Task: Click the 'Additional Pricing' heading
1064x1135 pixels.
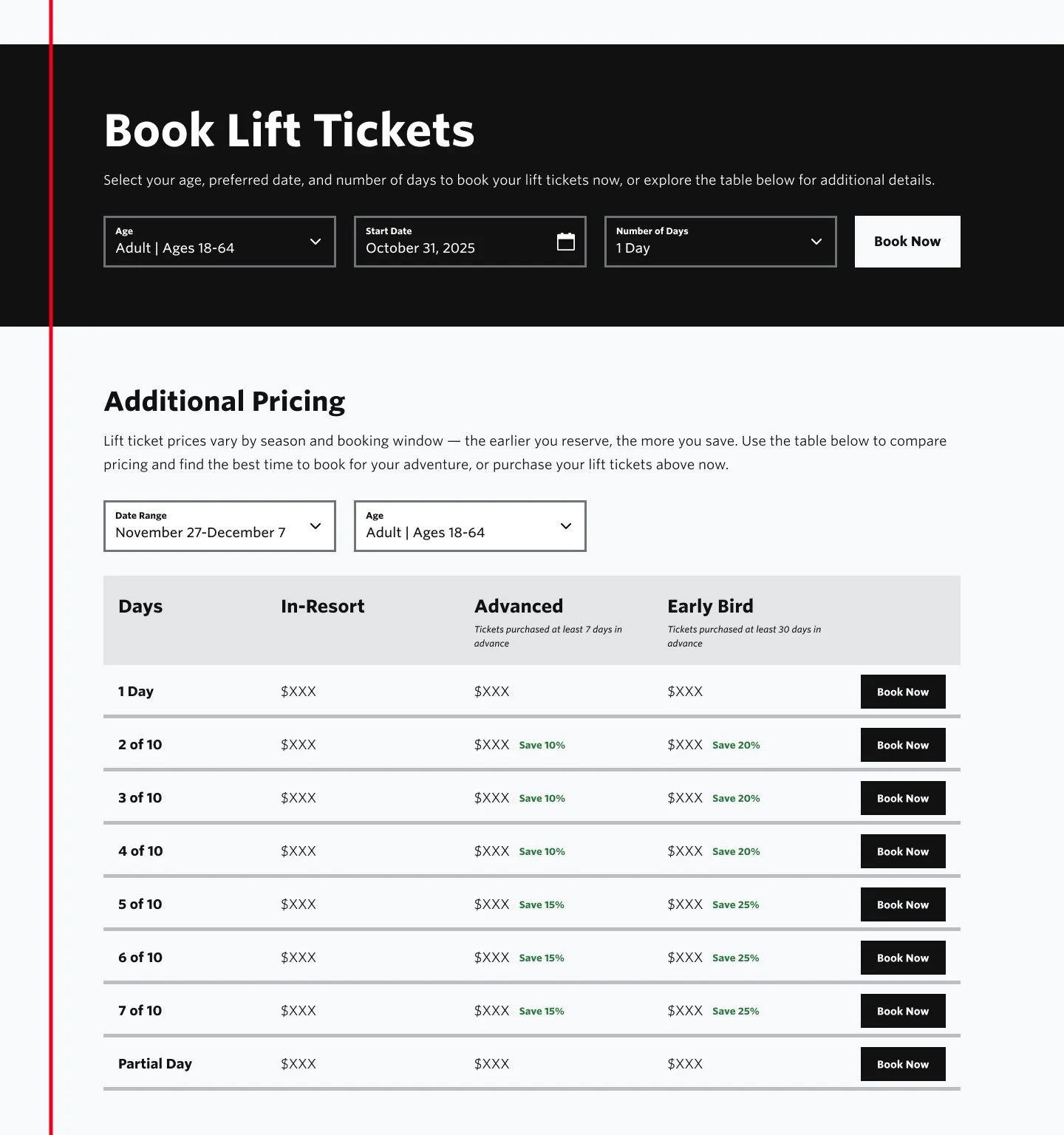Action: 225,401
